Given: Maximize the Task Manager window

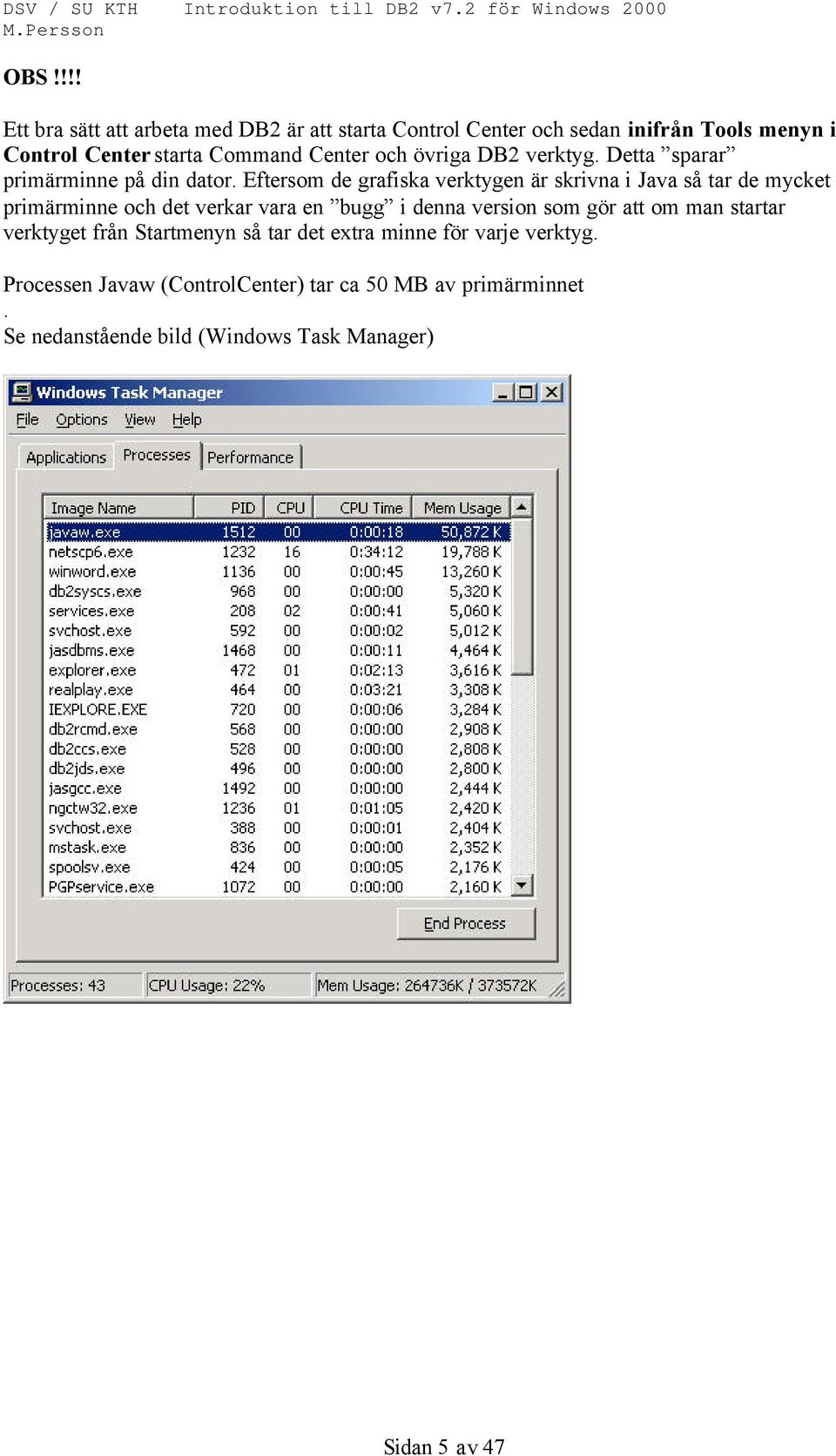Looking at the screenshot, I should [x=525, y=392].
